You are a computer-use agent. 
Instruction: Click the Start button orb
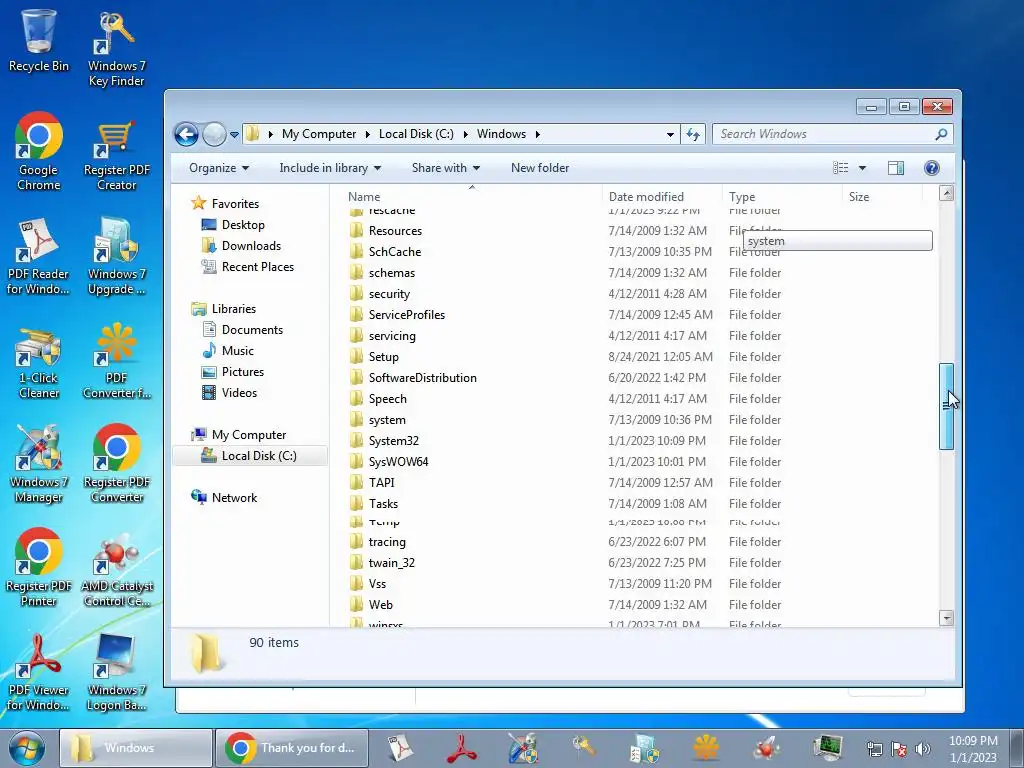click(27, 748)
